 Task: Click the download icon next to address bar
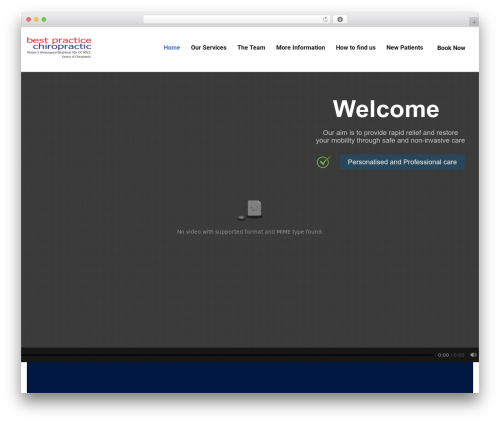coord(340,20)
